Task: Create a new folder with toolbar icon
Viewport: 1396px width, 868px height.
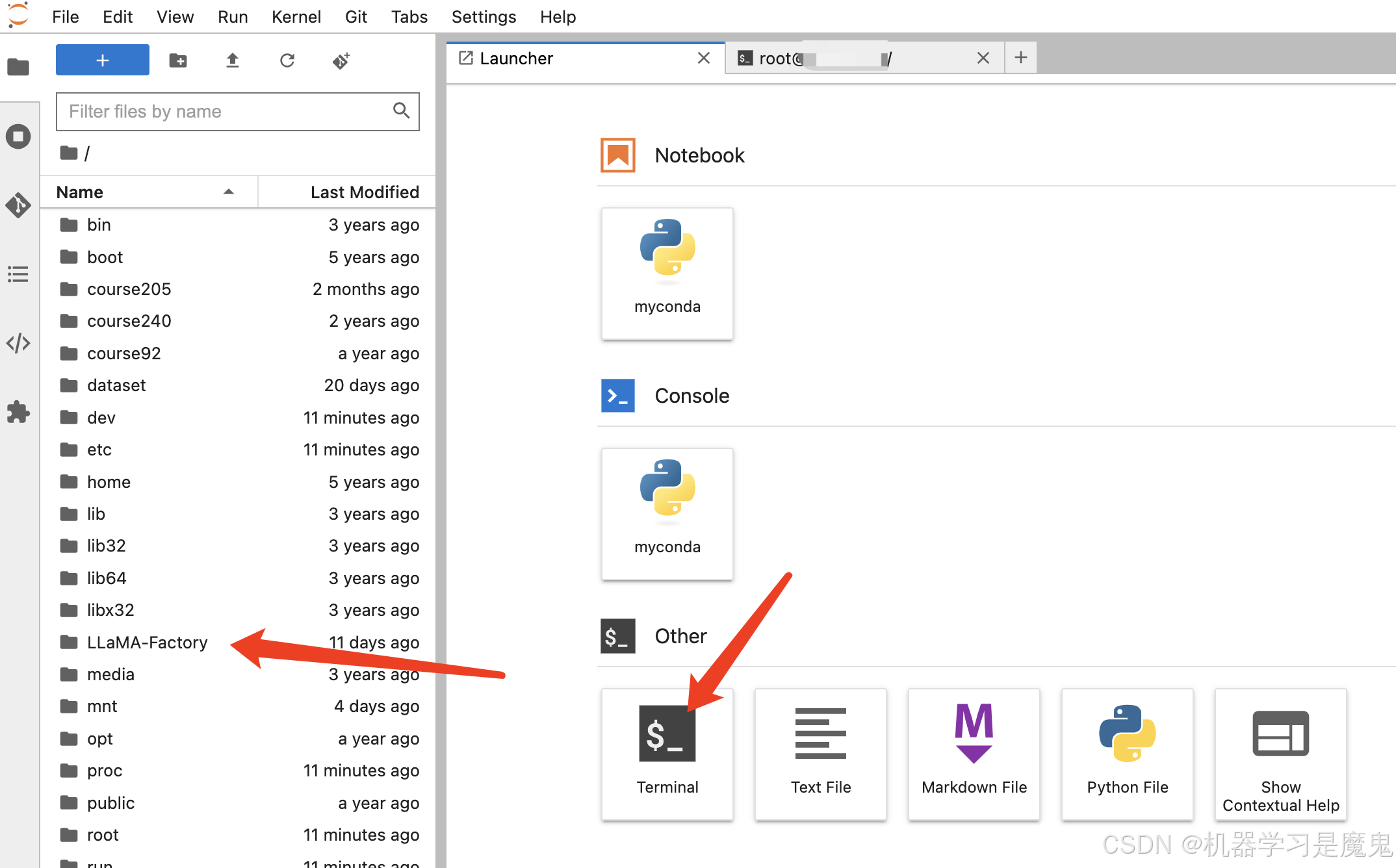Action: pos(178,60)
